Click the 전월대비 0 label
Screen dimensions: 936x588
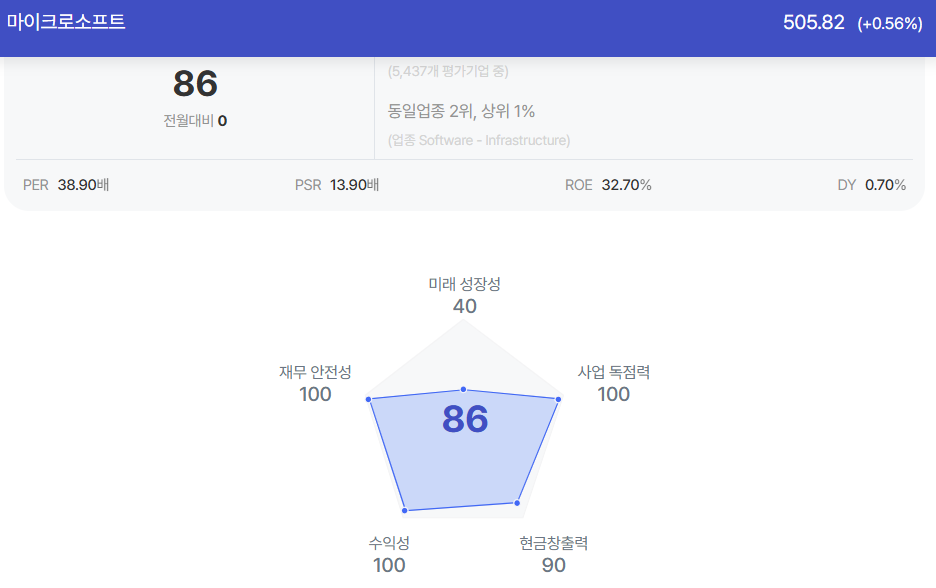point(195,121)
